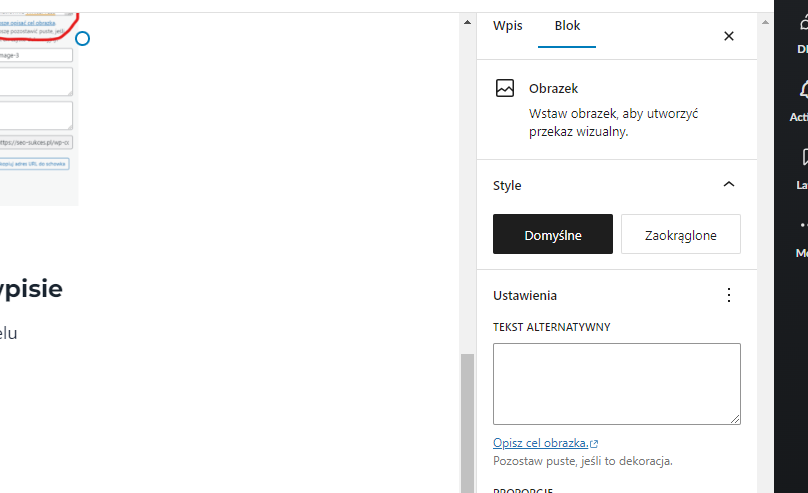
Task: Open Slack Later bookmark icon
Action: pos(802,159)
